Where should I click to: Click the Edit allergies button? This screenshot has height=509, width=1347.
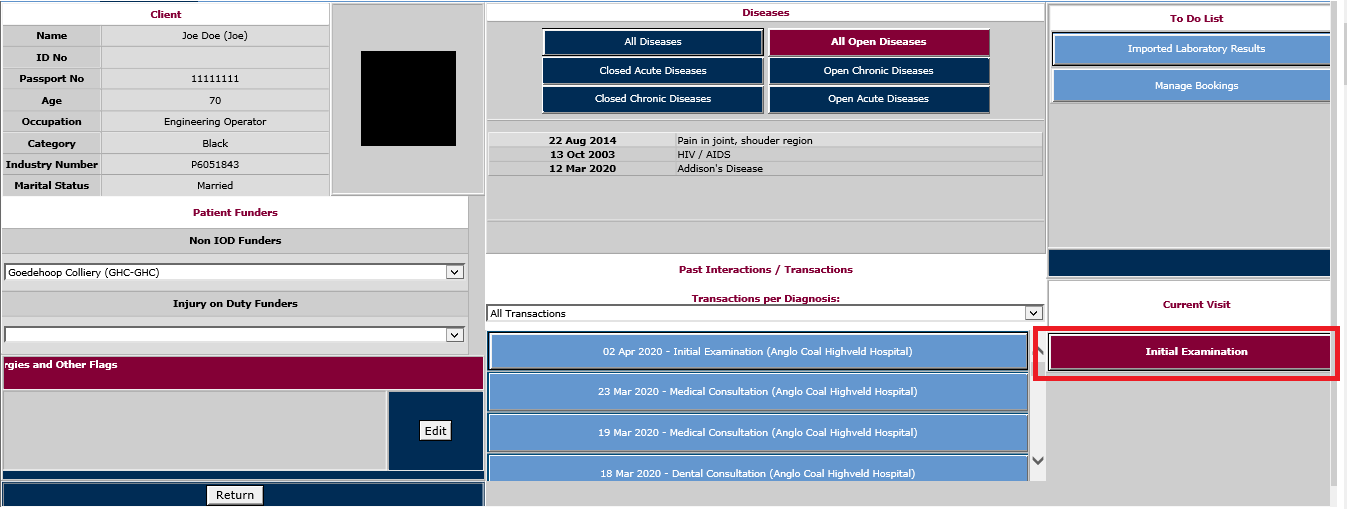(x=435, y=431)
